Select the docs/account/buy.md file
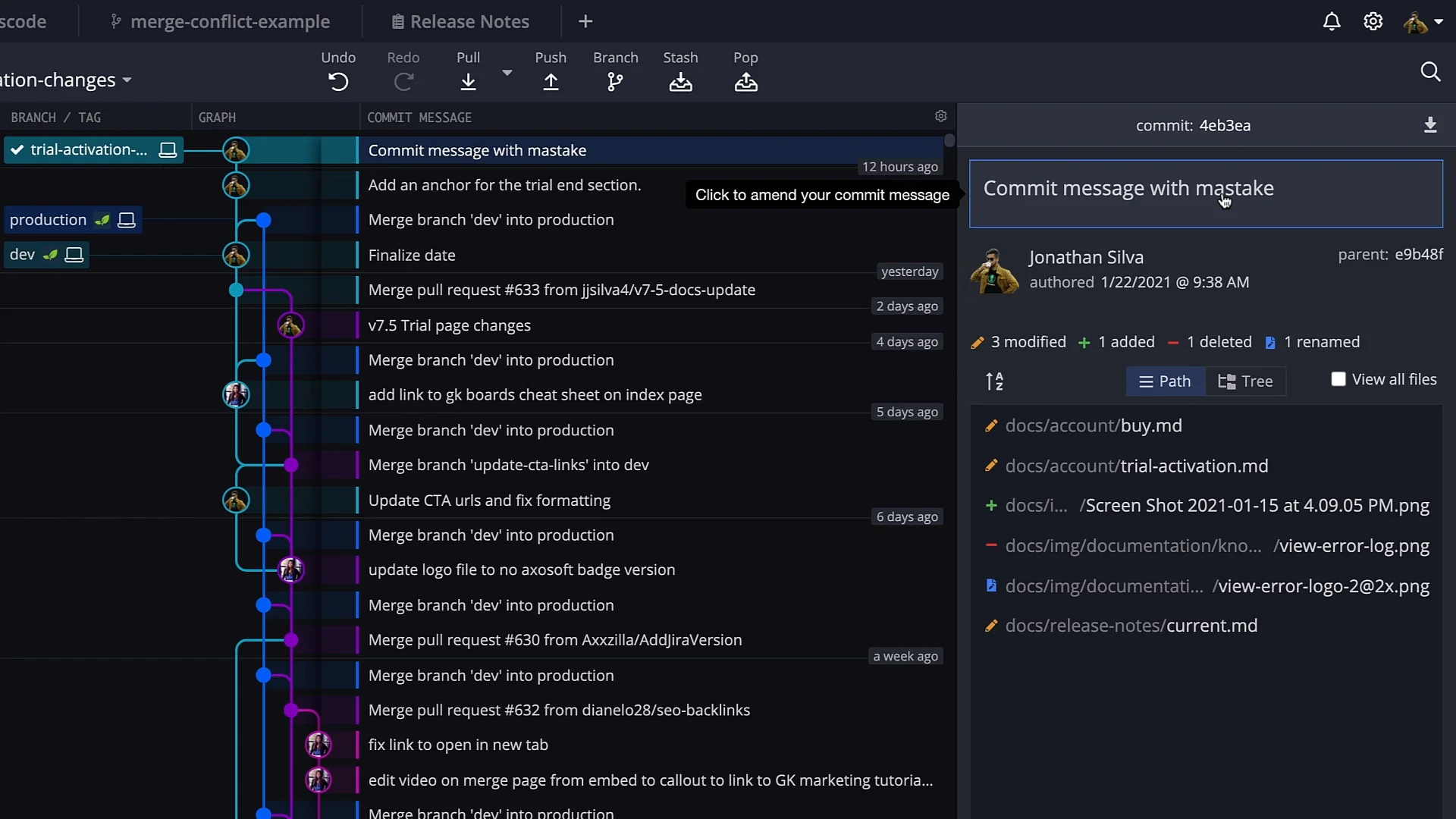Image resolution: width=1456 pixels, height=819 pixels. click(1093, 425)
